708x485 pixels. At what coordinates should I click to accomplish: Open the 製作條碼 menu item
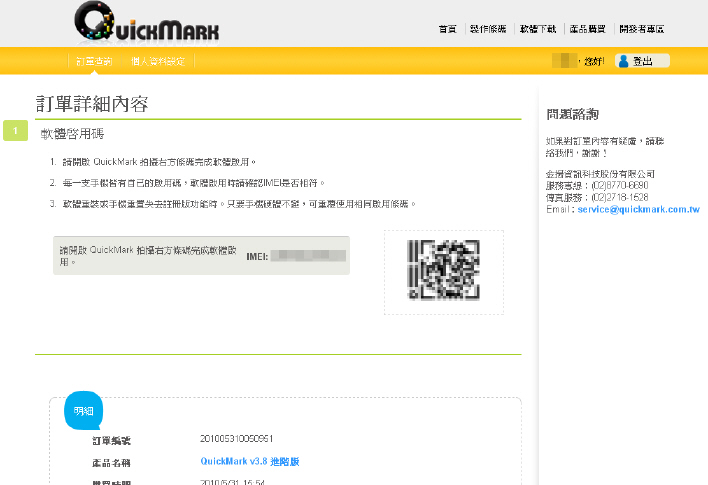coord(488,29)
